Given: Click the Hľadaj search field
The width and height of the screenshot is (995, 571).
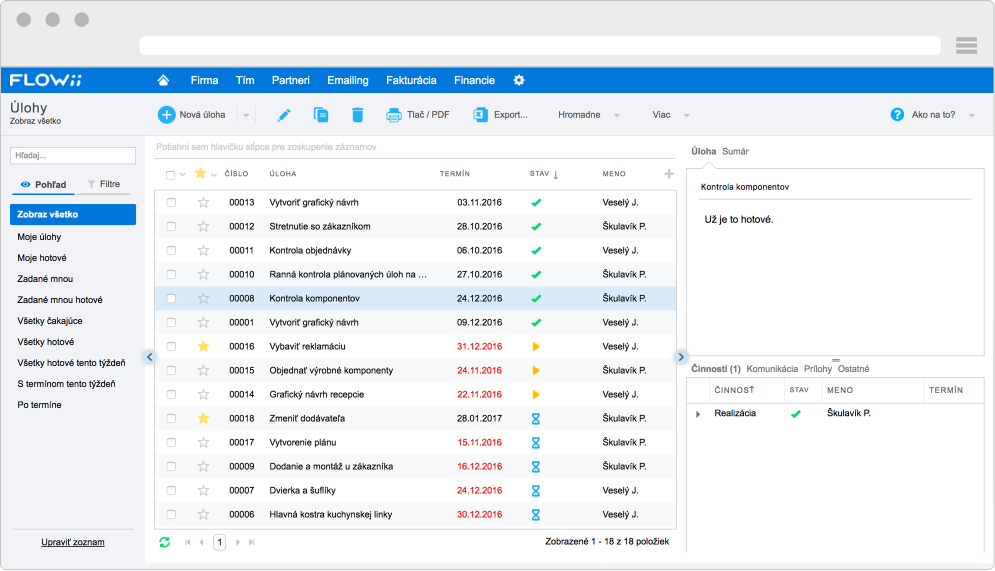Looking at the screenshot, I should [x=73, y=155].
